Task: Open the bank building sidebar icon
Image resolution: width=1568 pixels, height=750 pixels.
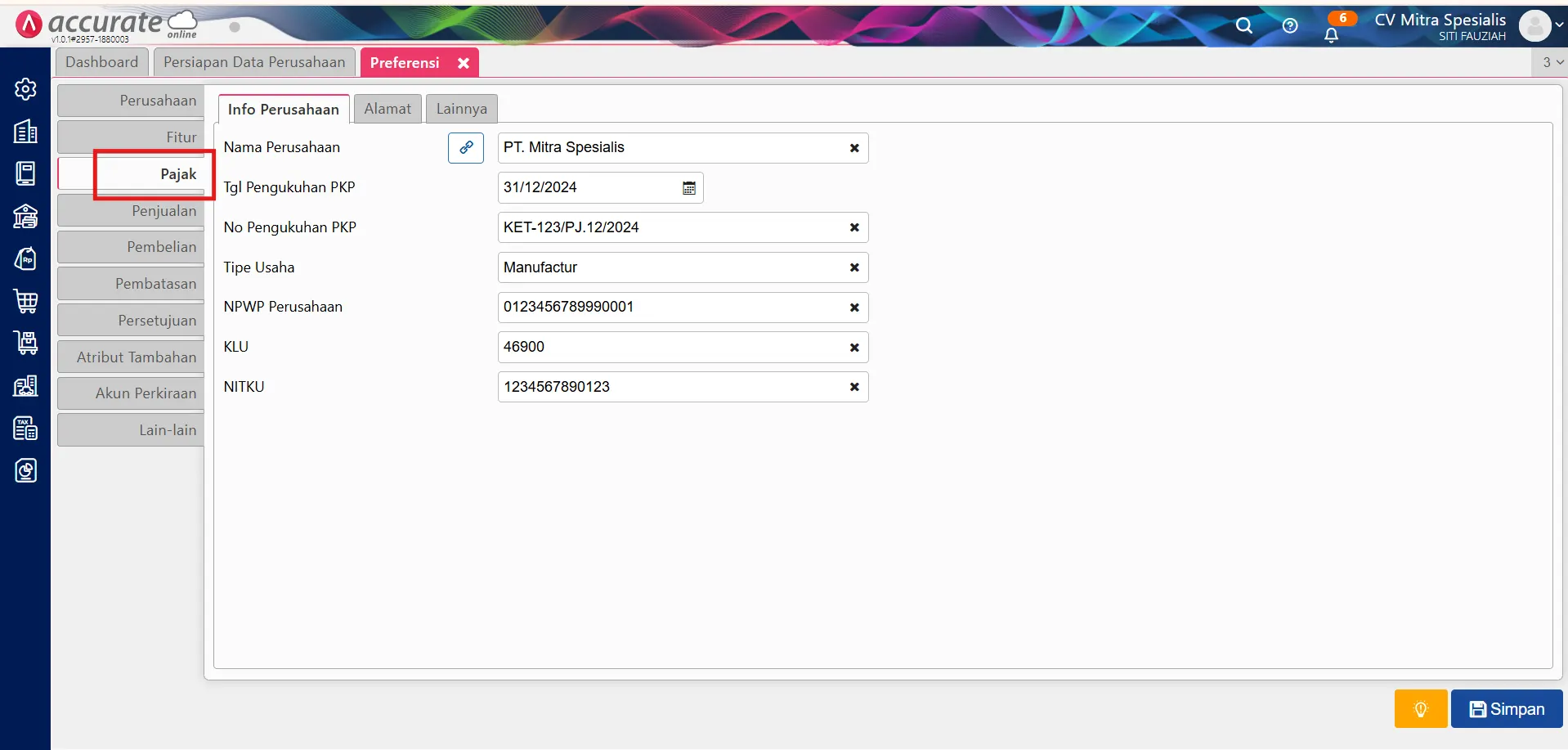Action: (x=25, y=216)
